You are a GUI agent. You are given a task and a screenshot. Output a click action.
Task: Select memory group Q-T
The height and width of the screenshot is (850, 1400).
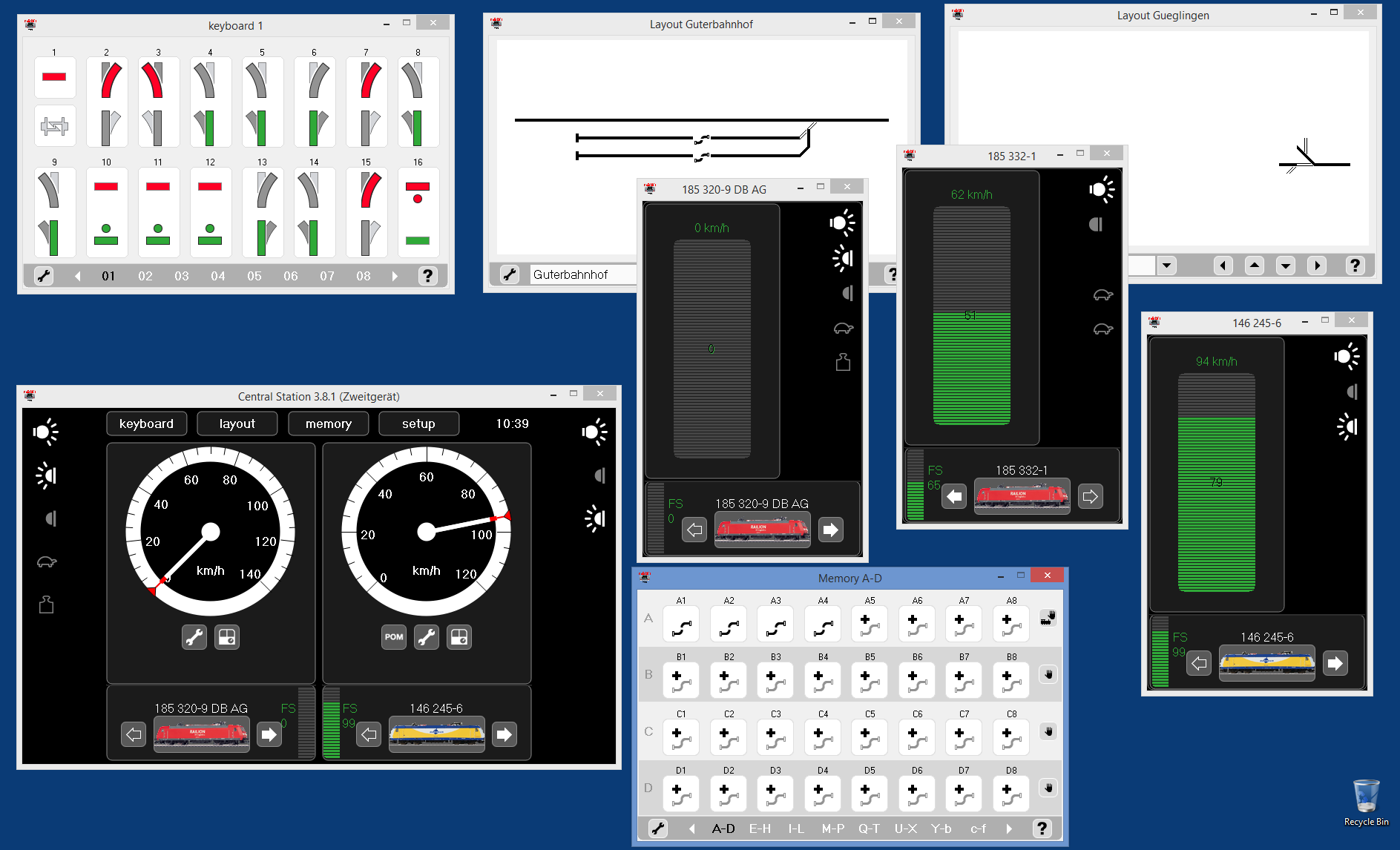coord(869,828)
